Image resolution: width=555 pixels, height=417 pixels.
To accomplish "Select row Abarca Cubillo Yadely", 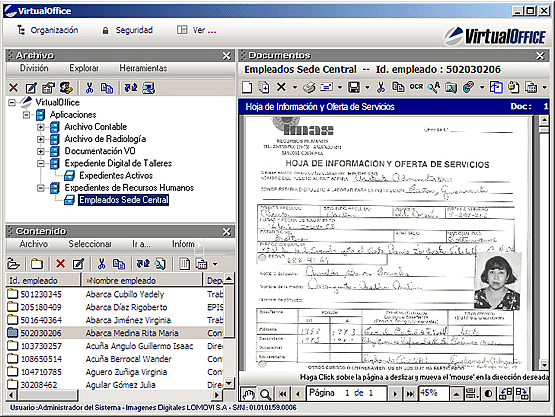I will [x=115, y=294].
